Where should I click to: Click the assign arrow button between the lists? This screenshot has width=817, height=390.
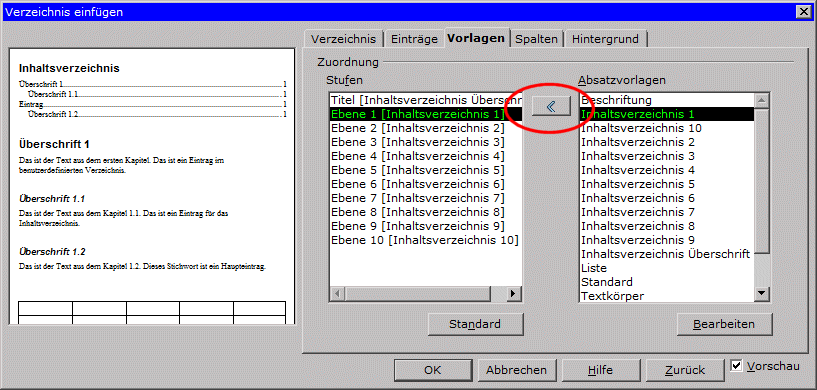coord(550,107)
